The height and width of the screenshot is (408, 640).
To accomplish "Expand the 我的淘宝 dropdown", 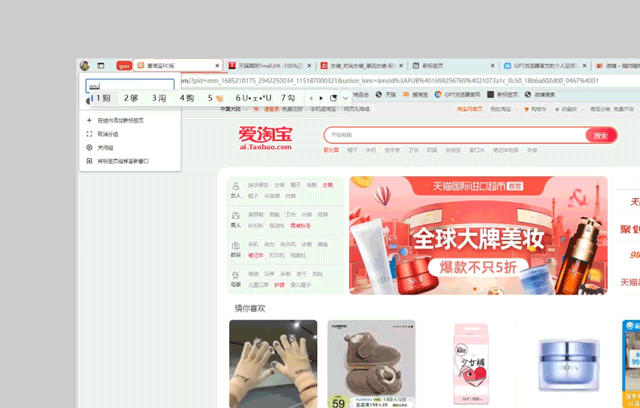I will click(x=504, y=109).
